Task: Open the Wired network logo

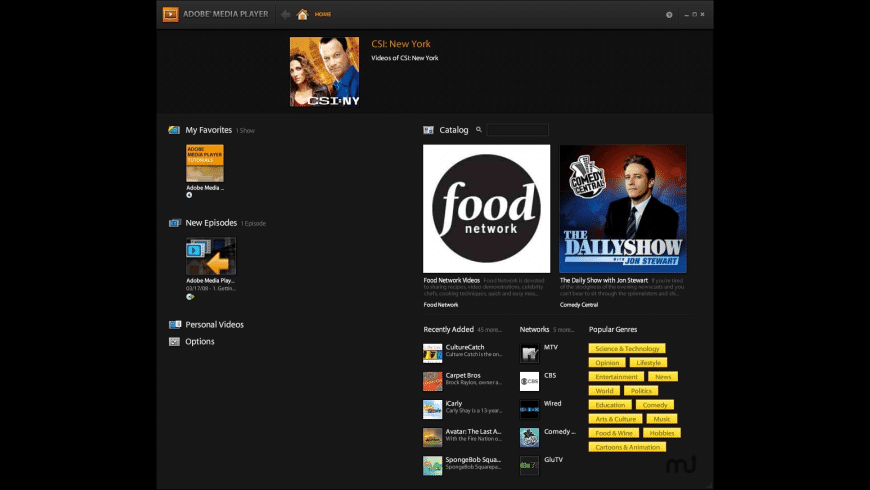Action: click(529, 410)
